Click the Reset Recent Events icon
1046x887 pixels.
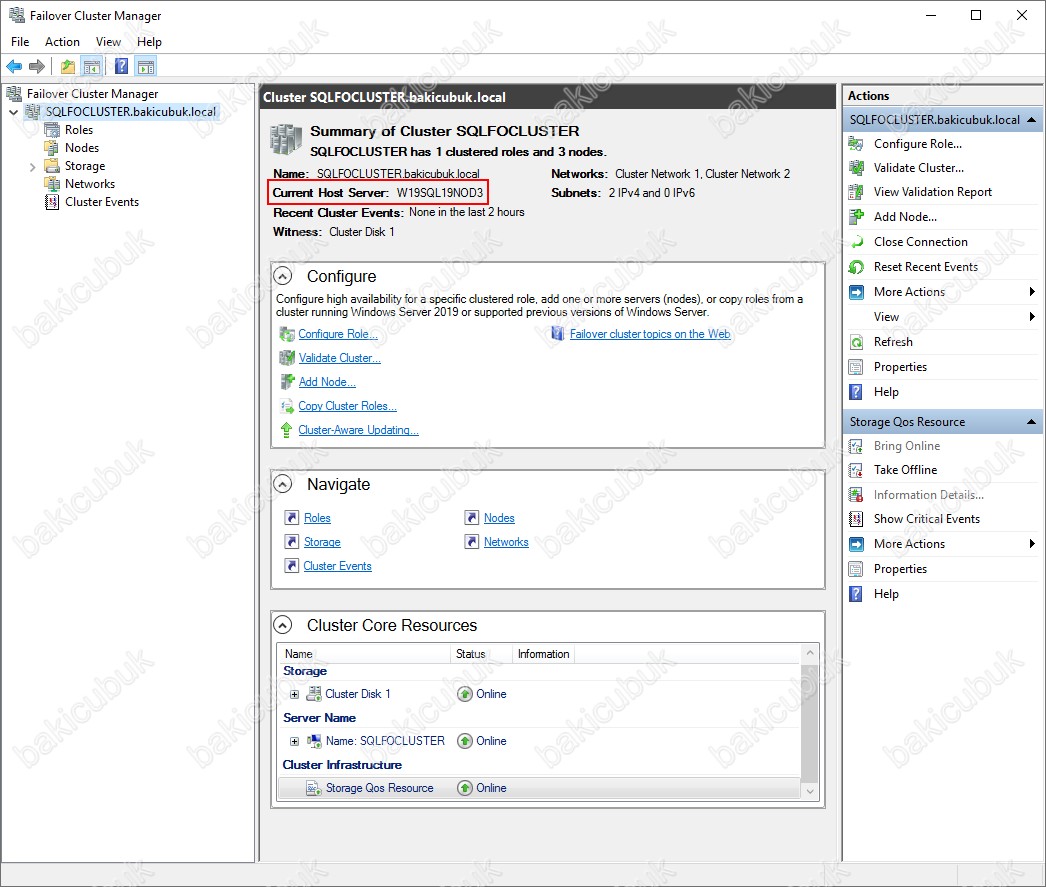[x=856, y=267]
